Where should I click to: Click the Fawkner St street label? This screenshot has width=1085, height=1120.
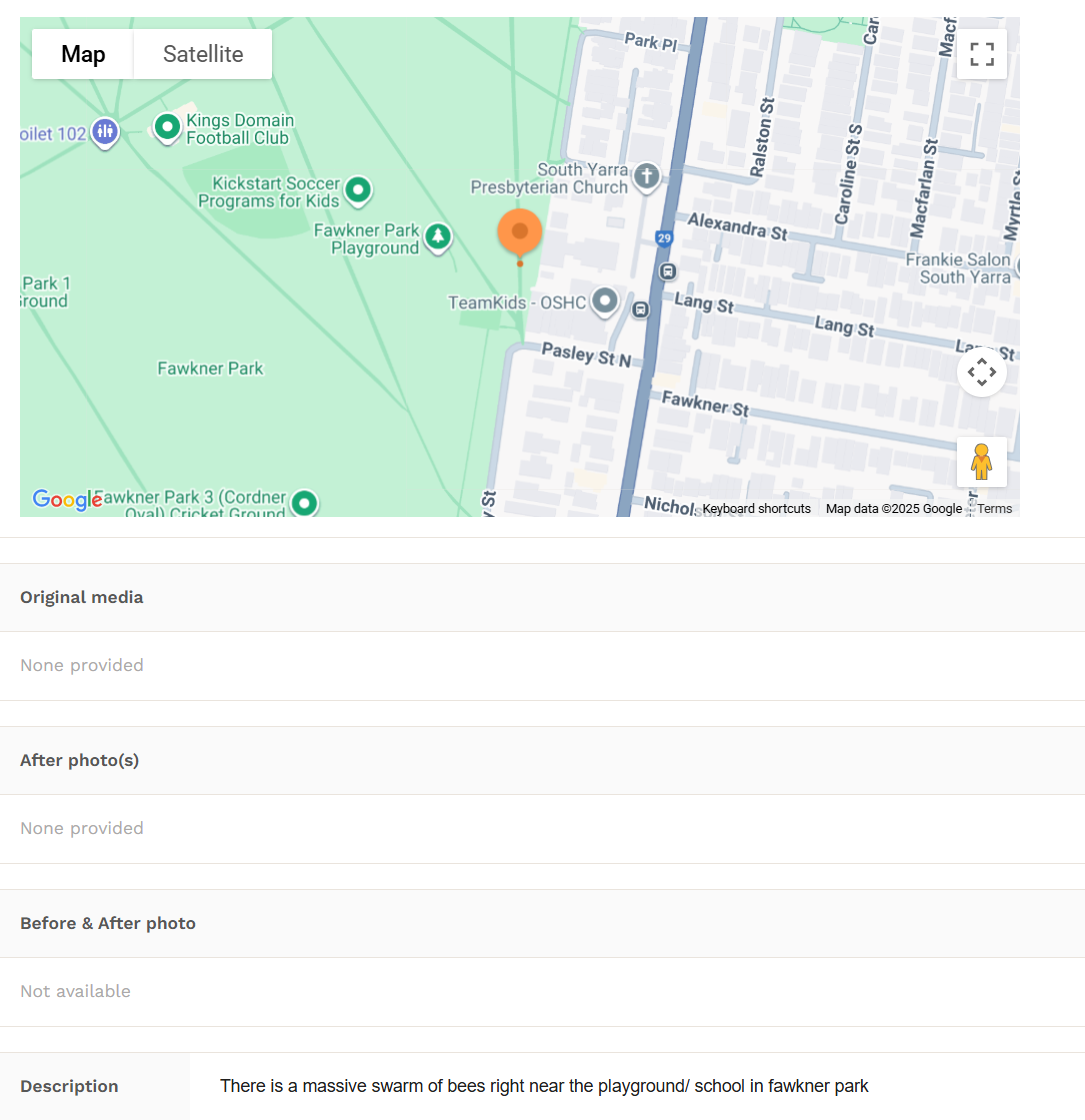pos(705,404)
